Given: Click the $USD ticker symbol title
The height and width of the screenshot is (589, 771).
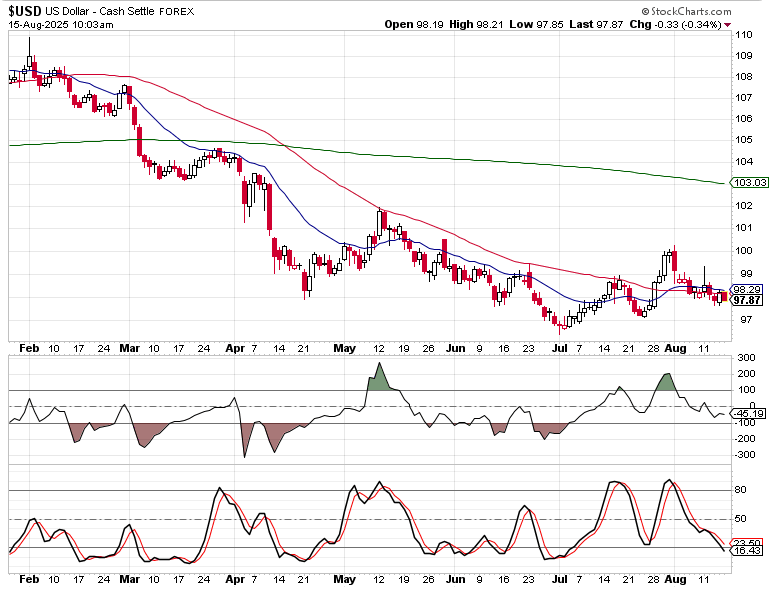Looking at the screenshot, I should (x=25, y=11).
